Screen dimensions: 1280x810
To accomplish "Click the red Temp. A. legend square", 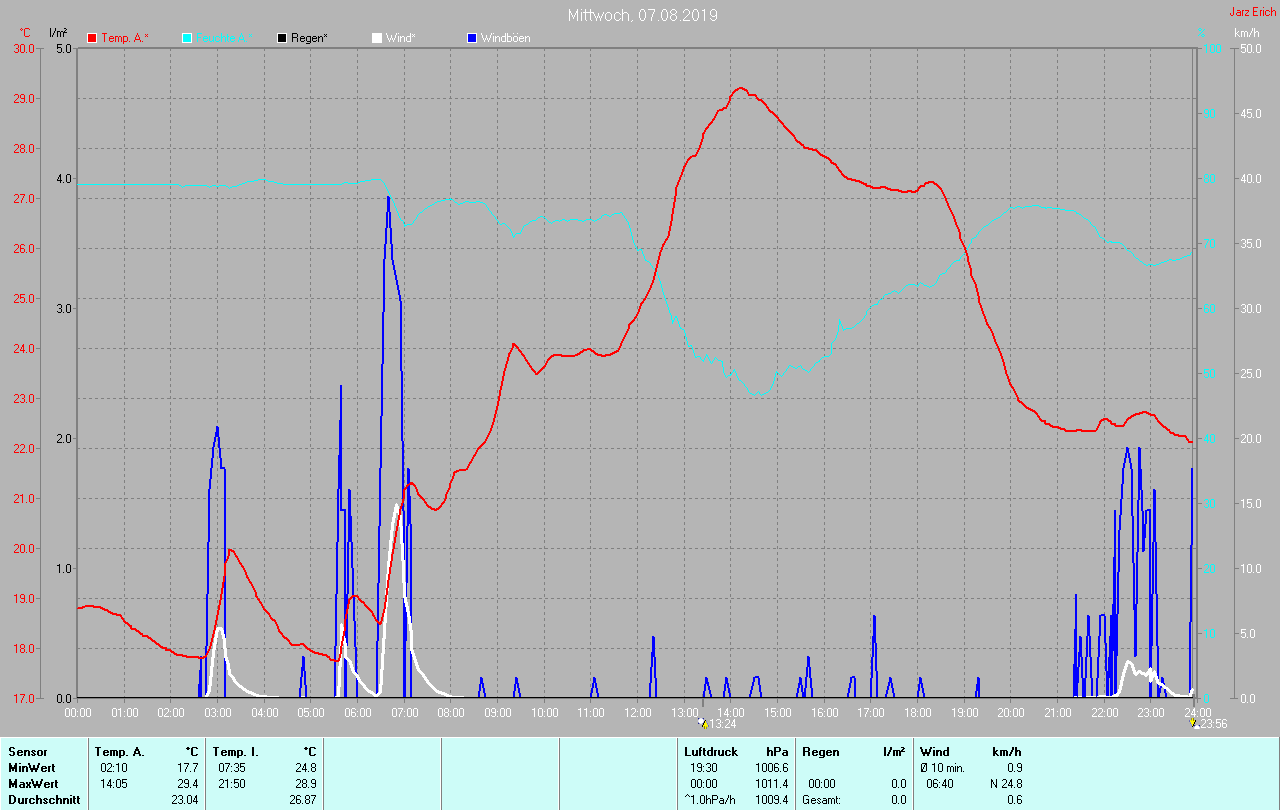I will pyautogui.click(x=93, y=38).
